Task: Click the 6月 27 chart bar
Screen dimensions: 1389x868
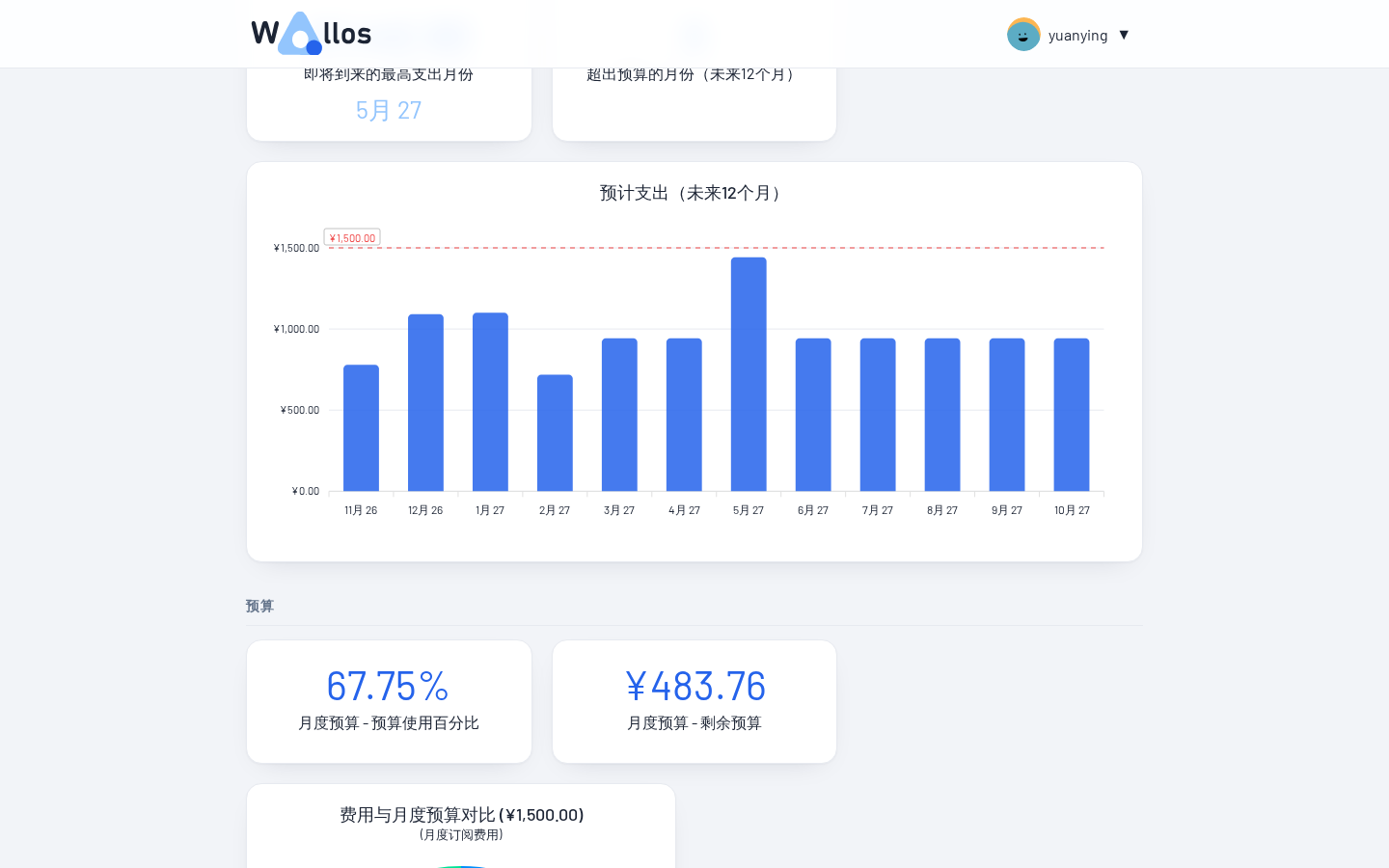Action: pyautogui.click(x=813, y=415)
